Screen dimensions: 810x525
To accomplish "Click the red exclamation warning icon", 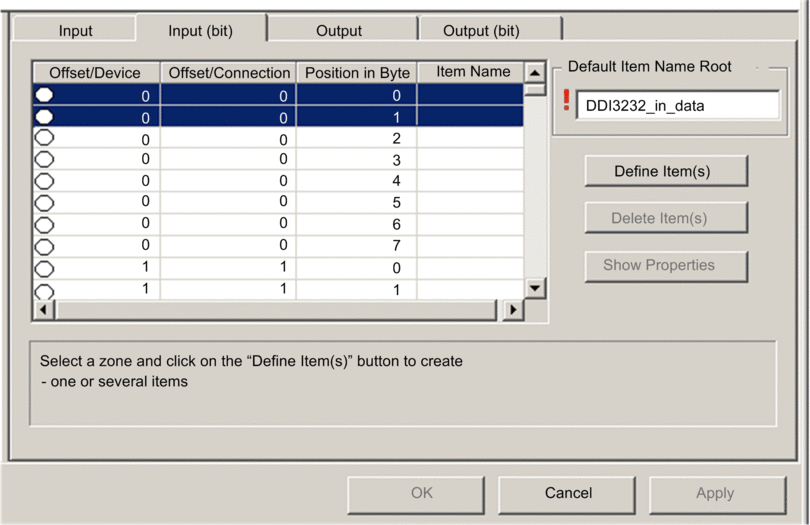I will pyautogui.click(x=566, y=102).
